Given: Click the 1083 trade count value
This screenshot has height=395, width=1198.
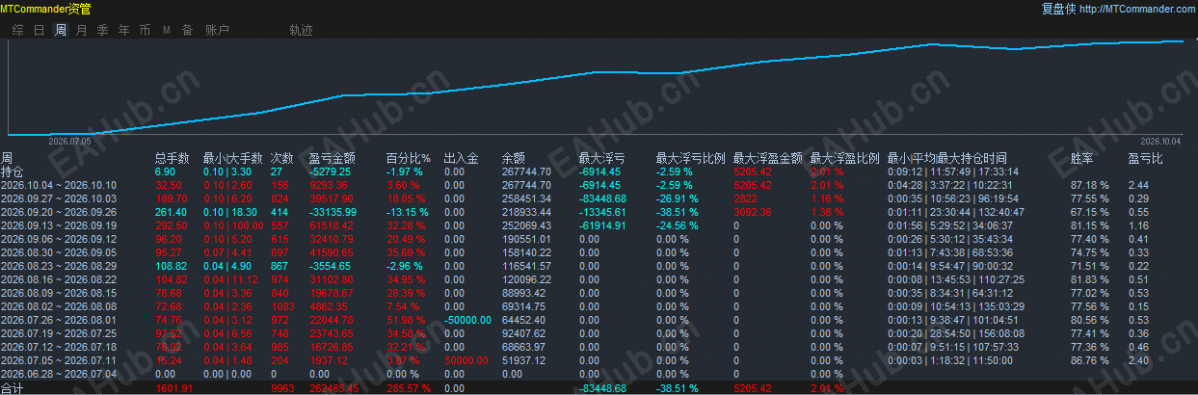Looking at the screenshot, I should click(x=282, y=306).
